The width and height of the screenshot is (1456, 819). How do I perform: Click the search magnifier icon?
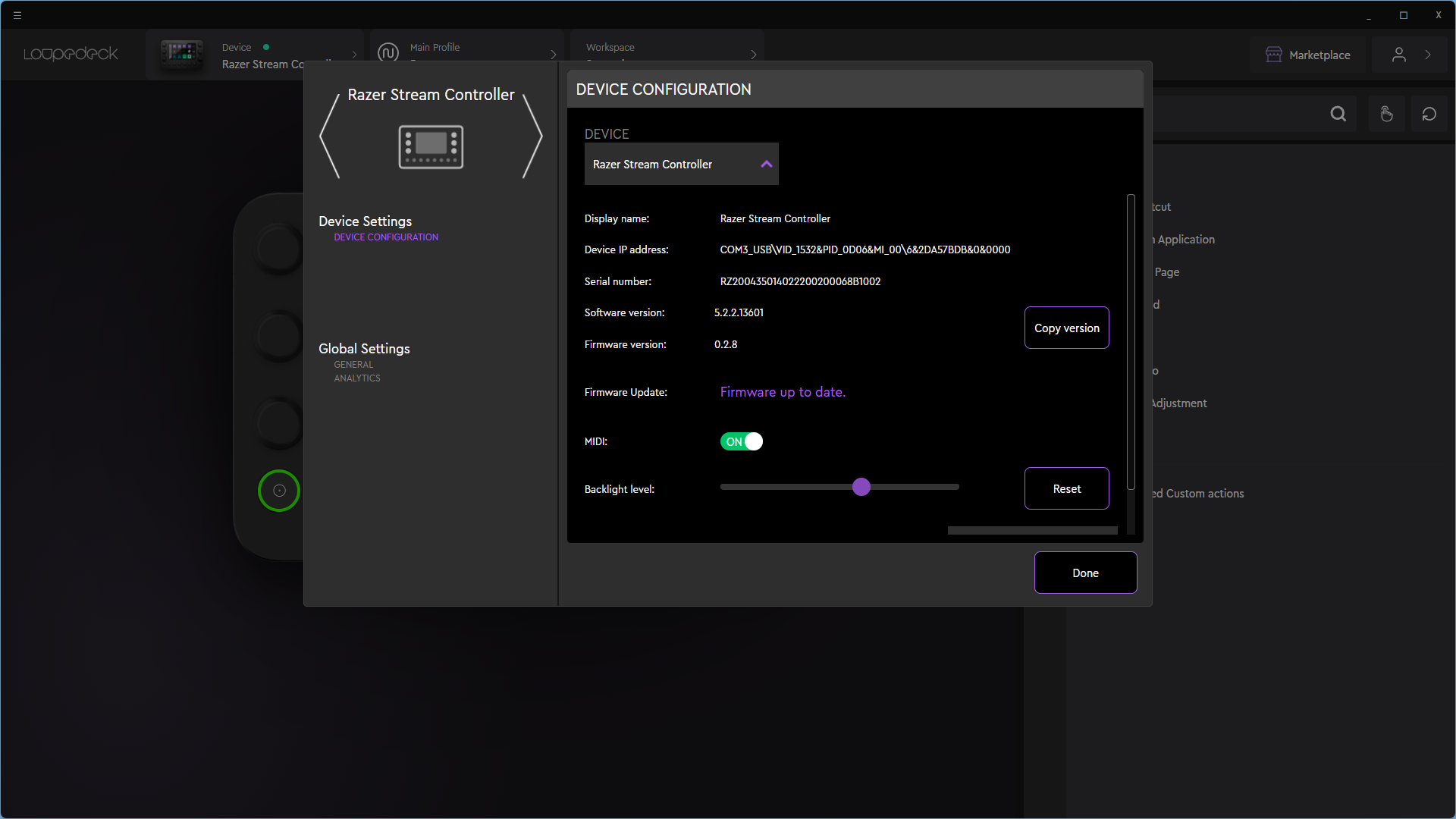pos(1338,114)
